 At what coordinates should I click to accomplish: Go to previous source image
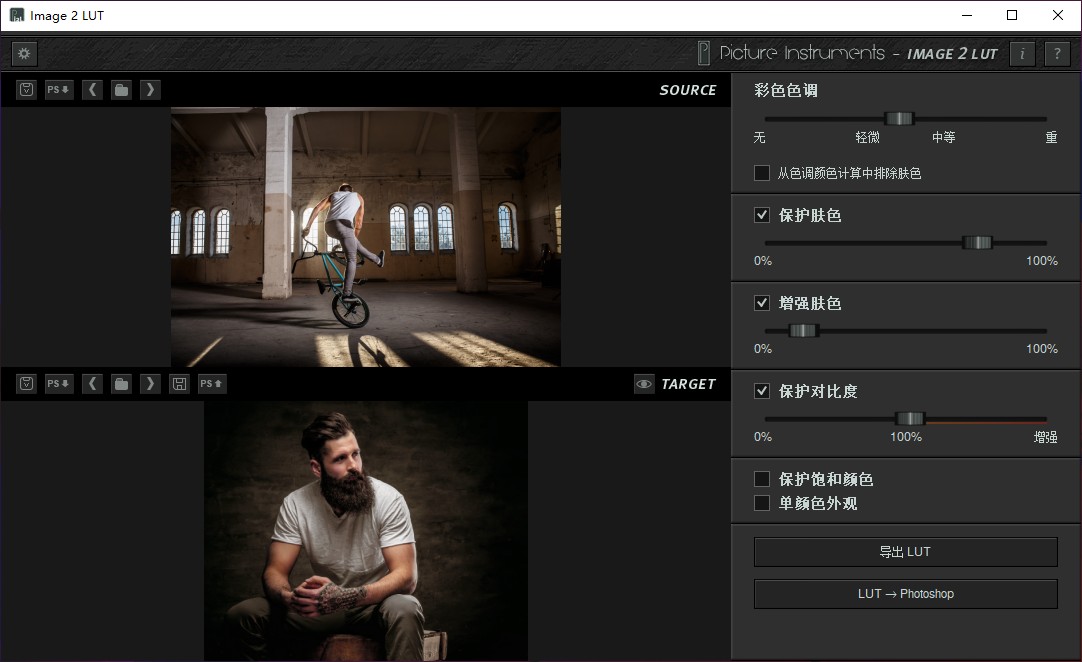point(92,90)
